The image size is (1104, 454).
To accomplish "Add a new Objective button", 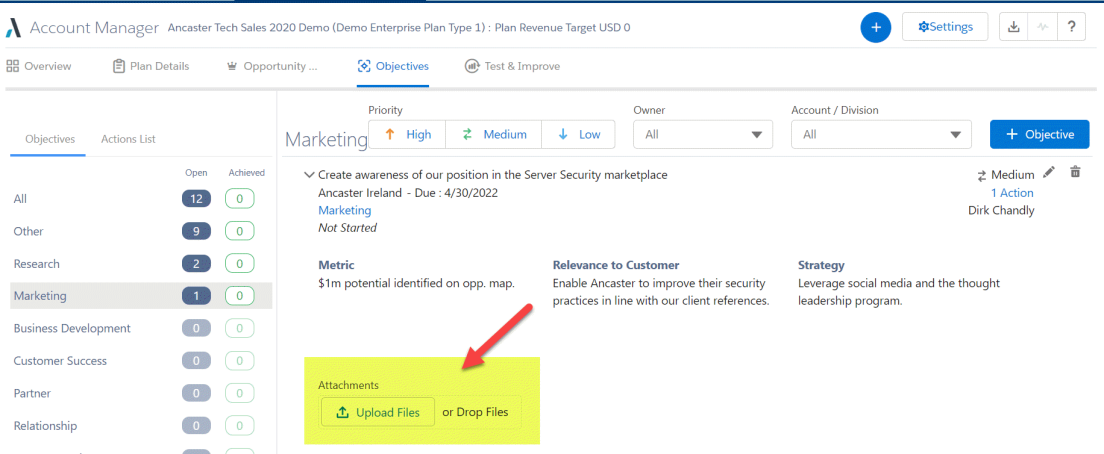I will tap(1039, 134).
